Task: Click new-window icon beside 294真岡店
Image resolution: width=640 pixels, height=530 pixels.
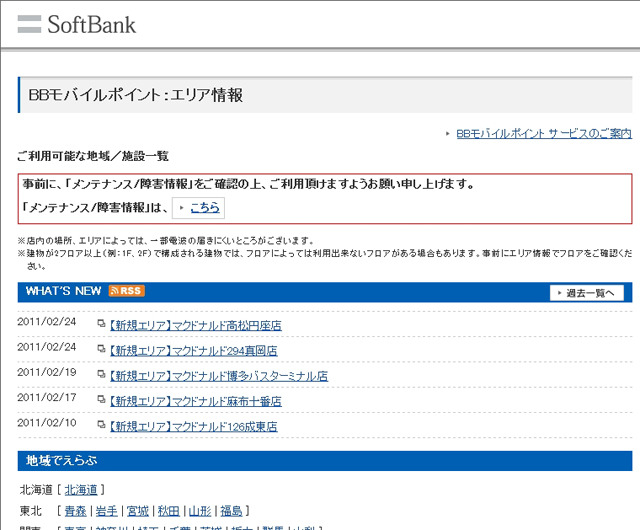Action: tap(101, 349)
